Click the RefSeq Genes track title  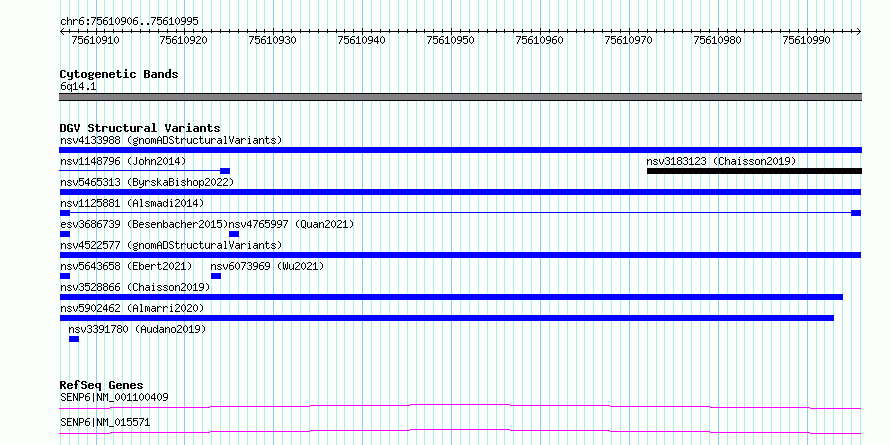click(101, 386)
